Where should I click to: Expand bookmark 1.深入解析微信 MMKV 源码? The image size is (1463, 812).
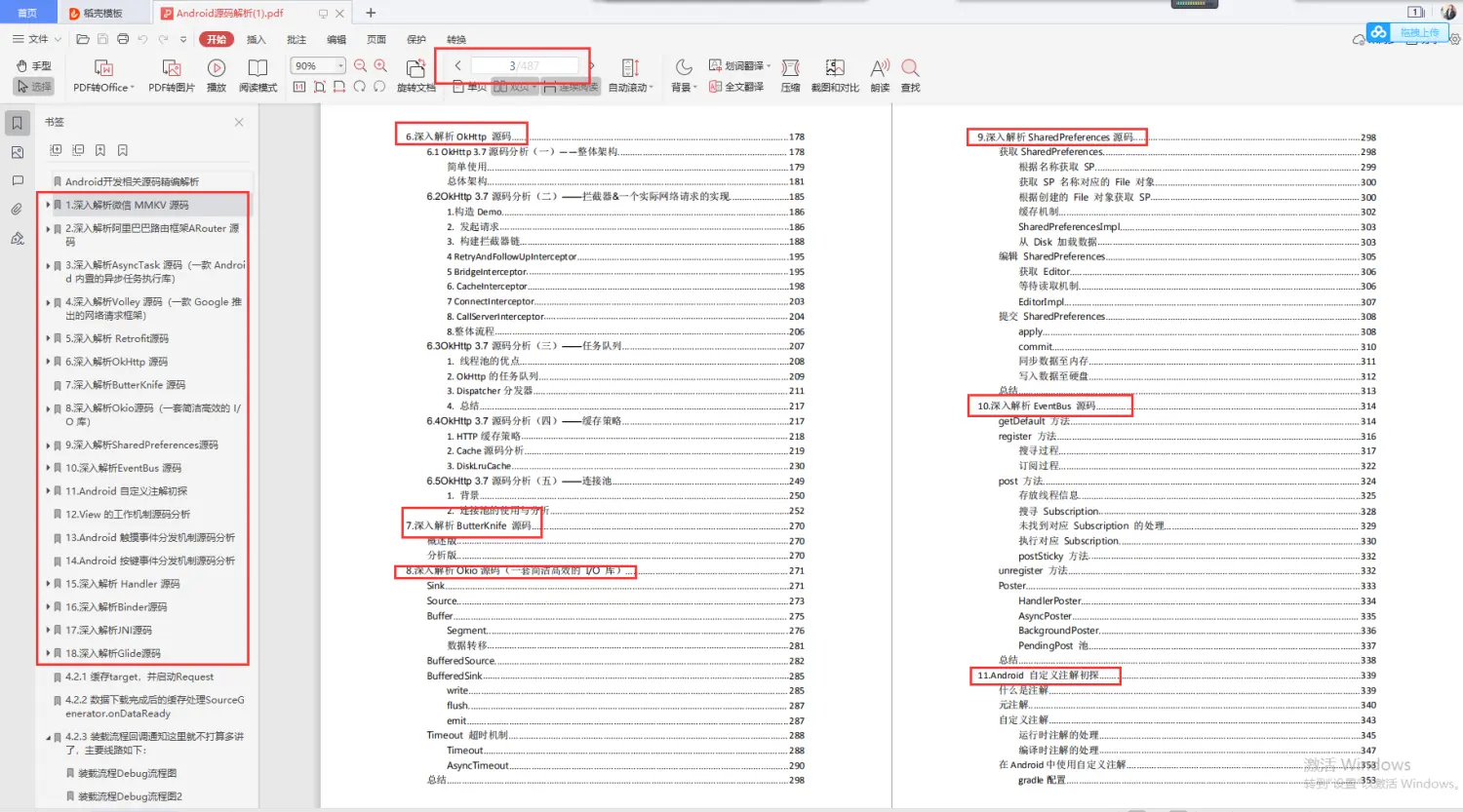click(48, 206)
